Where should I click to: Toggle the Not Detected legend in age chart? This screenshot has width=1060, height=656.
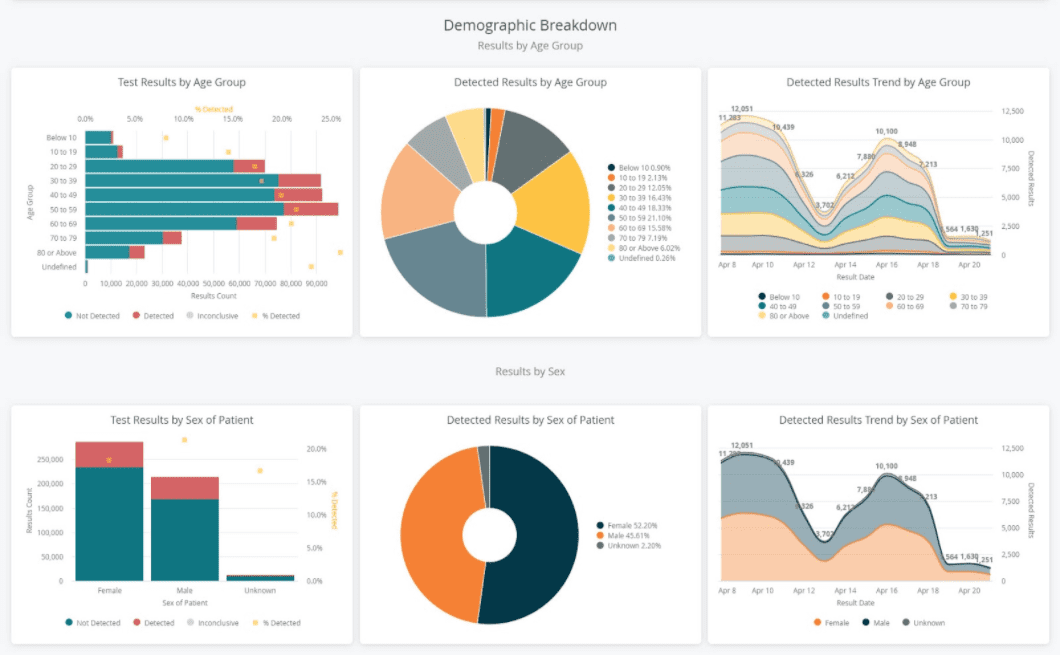[92, 316]
